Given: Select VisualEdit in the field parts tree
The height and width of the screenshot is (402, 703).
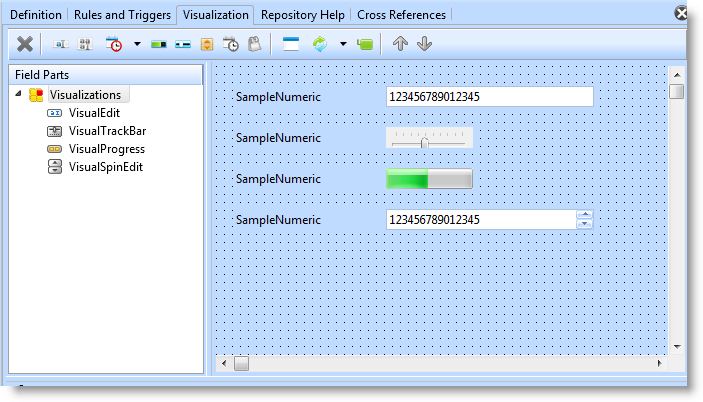Looking at the screenshot, I should pos(94,113).
